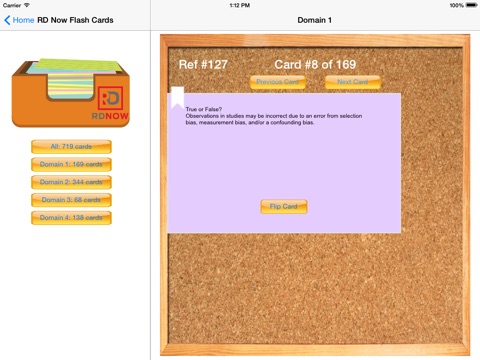This screenshot has width=480, height=360.
Task: Open Domain 1: 169 cards
Action: [71, 164]
